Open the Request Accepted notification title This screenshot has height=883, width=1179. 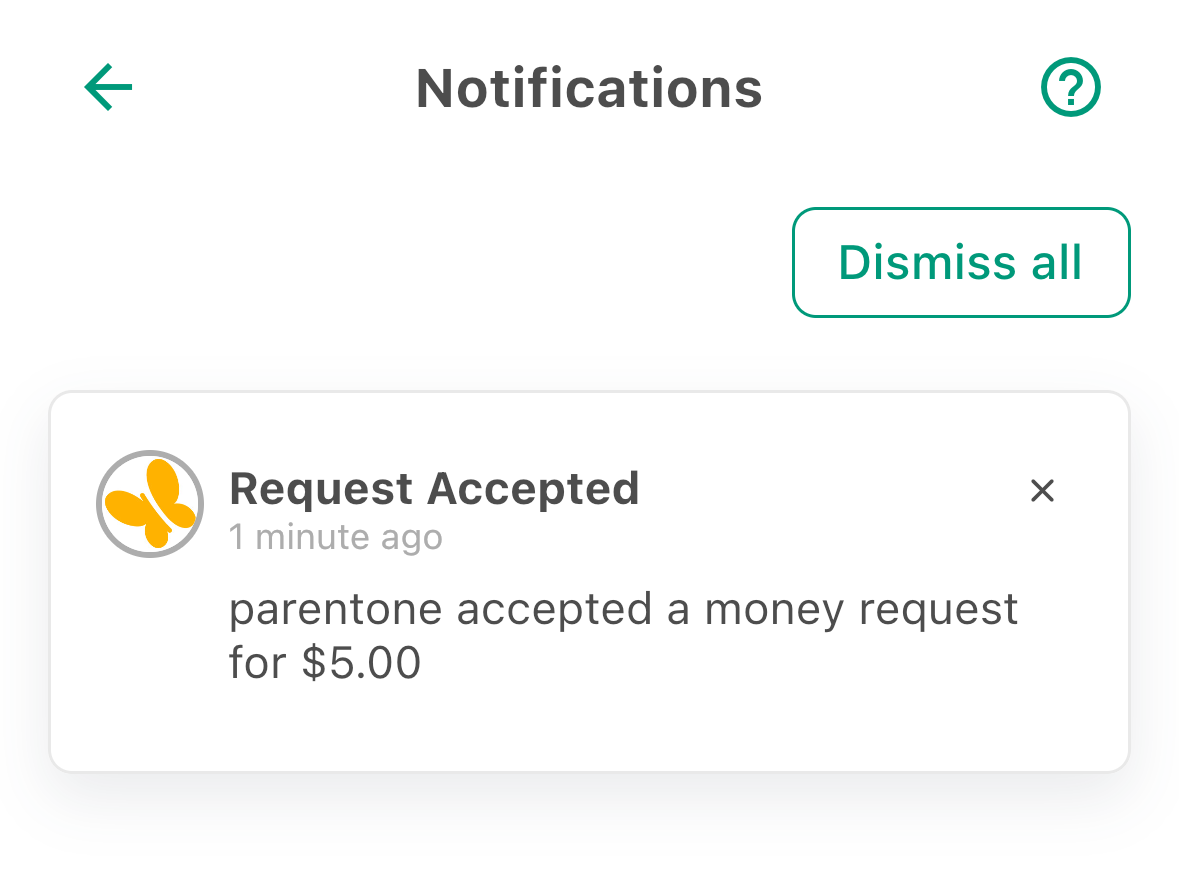pyautogui.click(x=435, y=489)
